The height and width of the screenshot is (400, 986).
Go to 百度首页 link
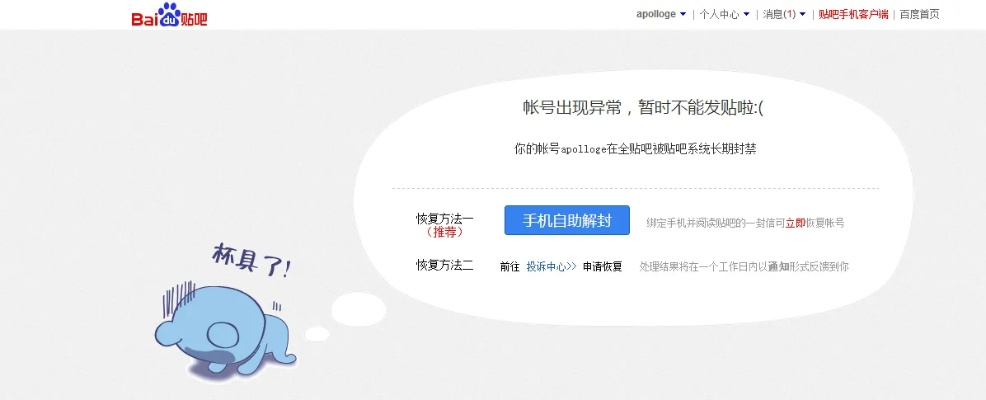[x=919, y=15]
